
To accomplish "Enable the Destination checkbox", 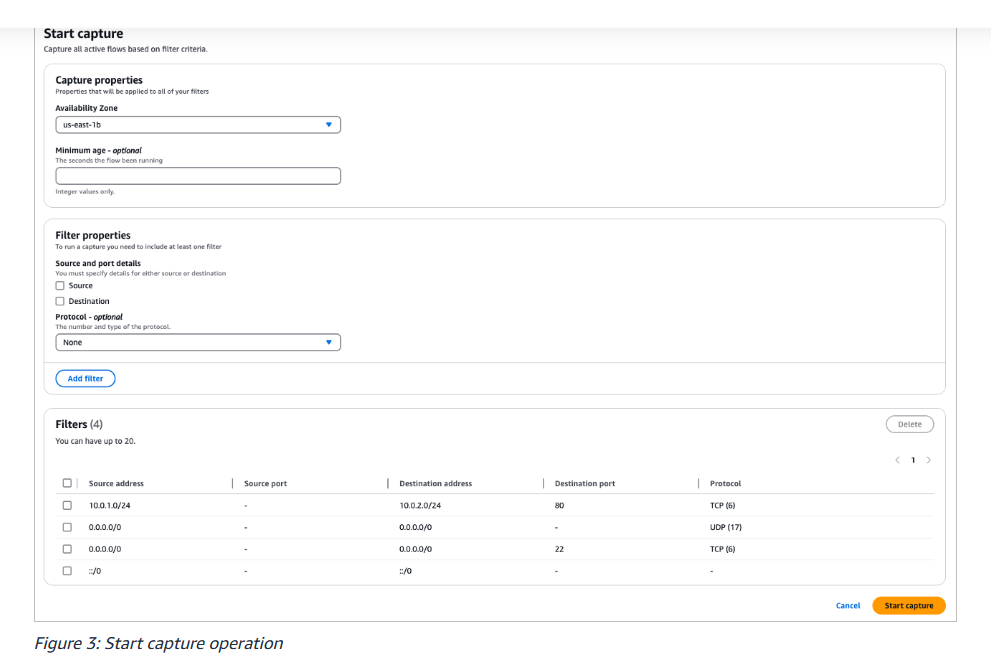I will click(x=60, y=301).
